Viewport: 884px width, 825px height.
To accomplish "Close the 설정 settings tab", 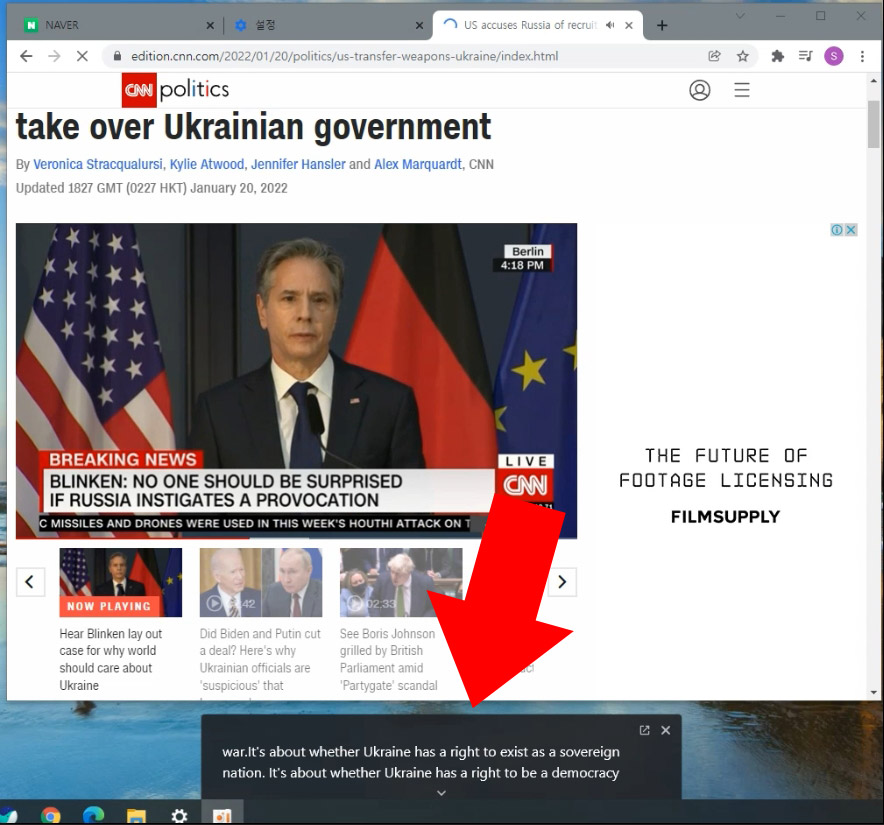I will coord(419,25).
